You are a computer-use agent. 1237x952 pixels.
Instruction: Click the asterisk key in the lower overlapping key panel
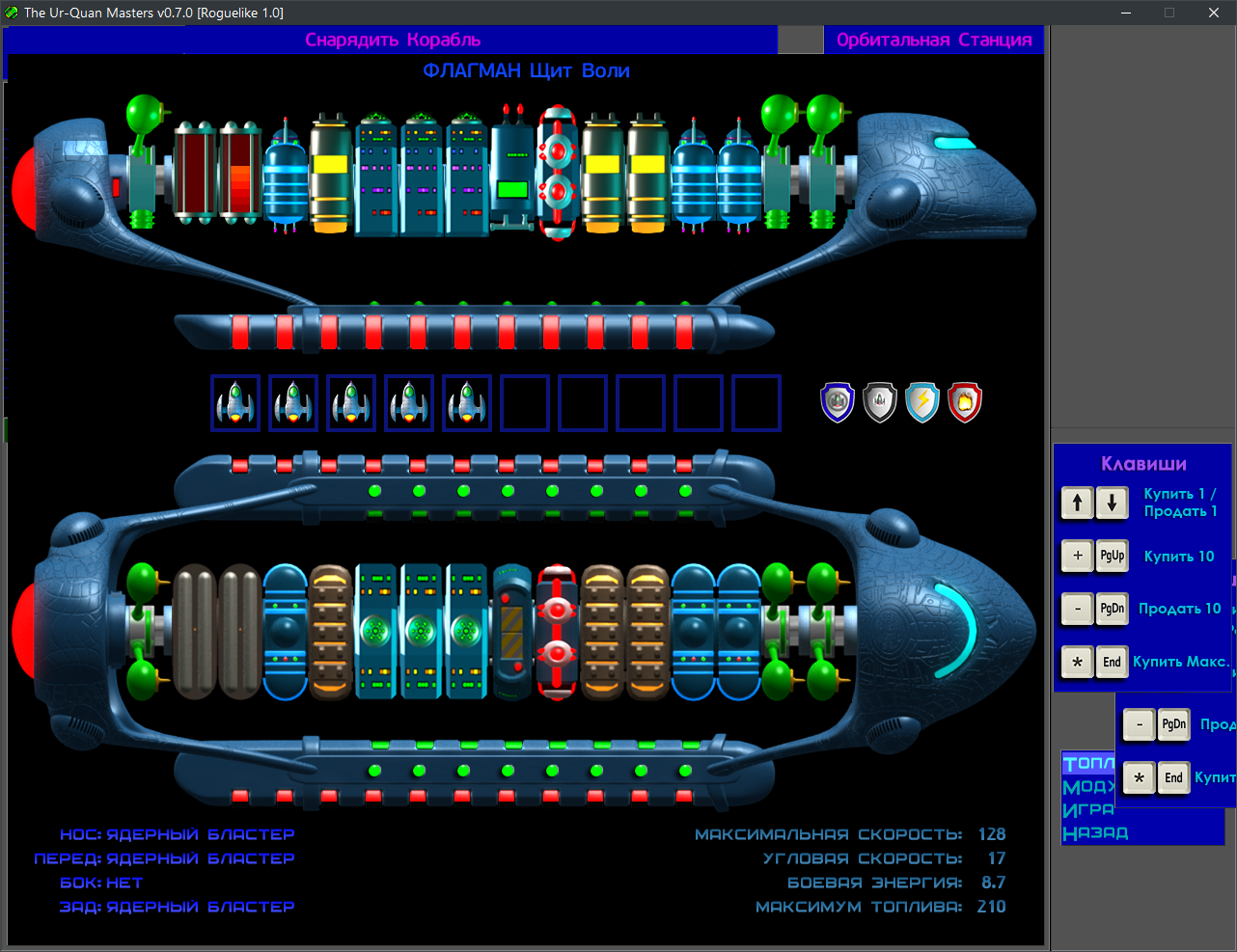tap(1140, 777)
